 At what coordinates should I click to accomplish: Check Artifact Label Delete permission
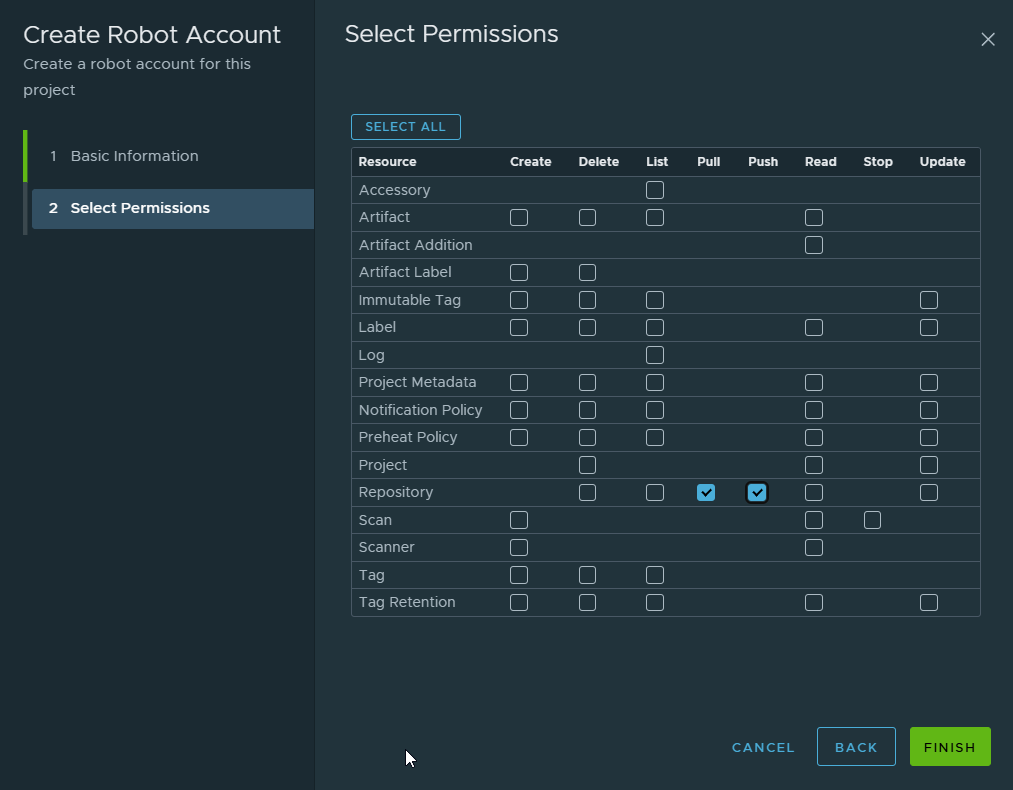(587, 272)
